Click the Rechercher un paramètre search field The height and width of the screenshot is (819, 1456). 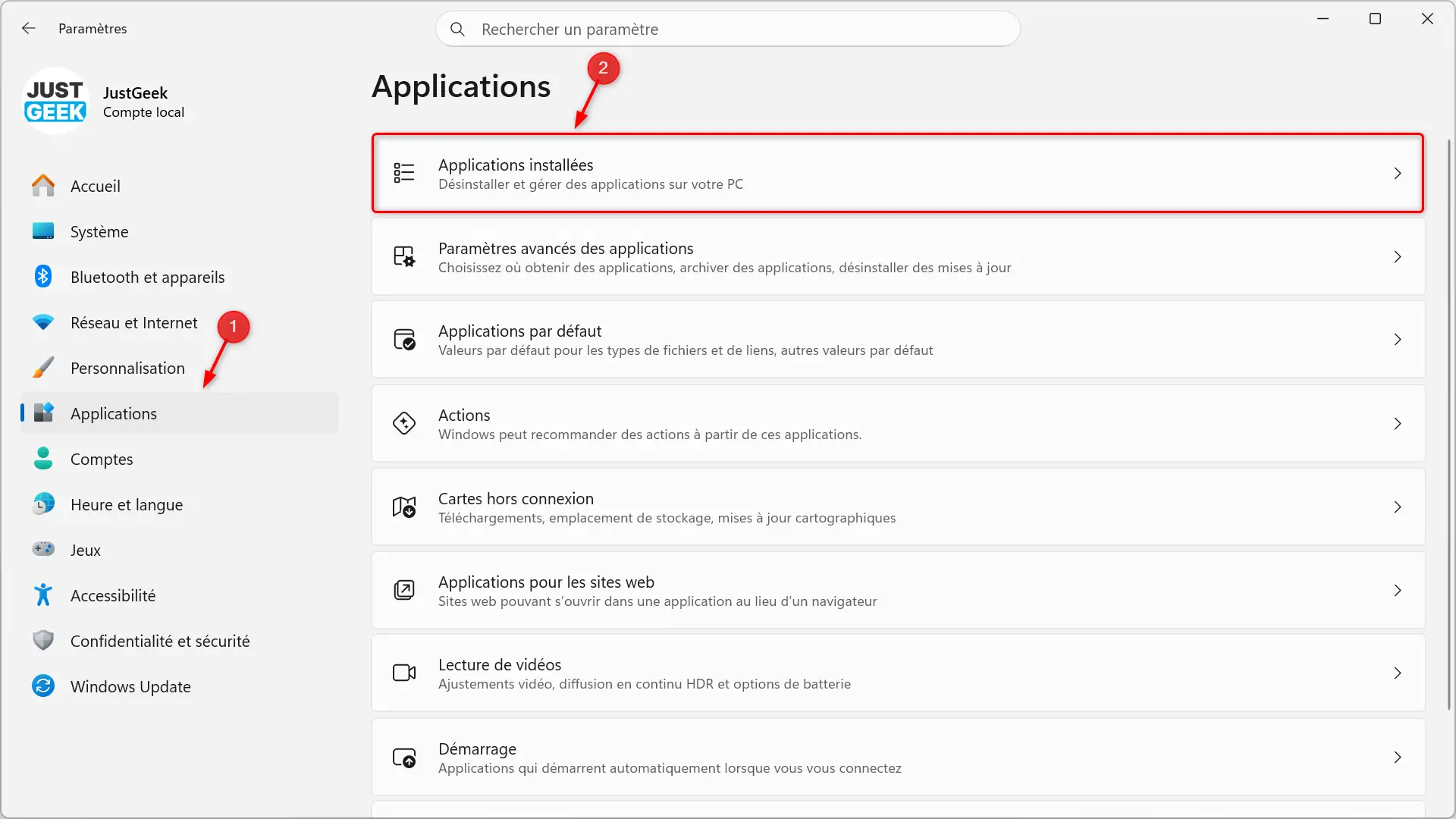click(x=728, y=29)
